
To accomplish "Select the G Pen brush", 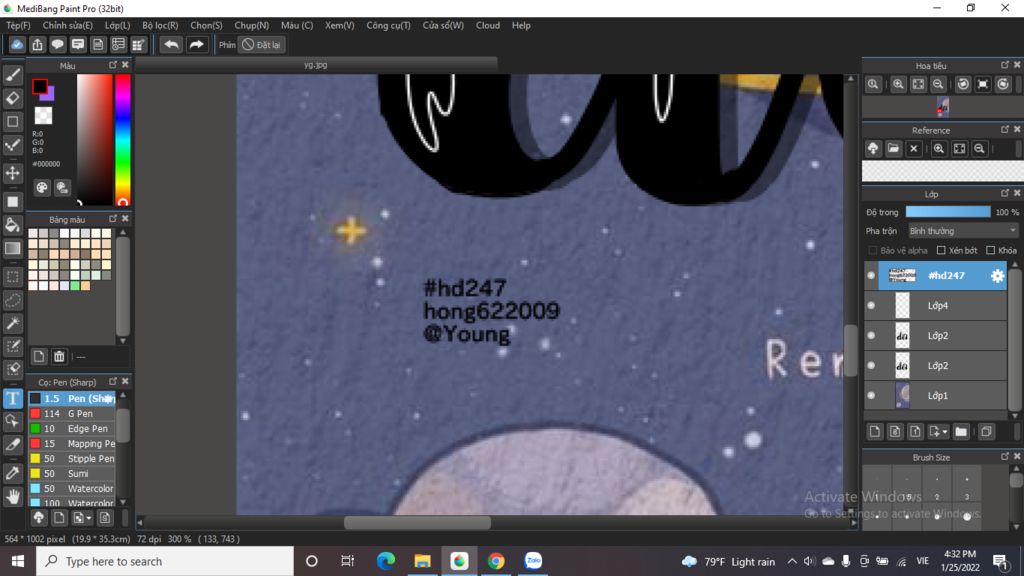I will point(72,413).
